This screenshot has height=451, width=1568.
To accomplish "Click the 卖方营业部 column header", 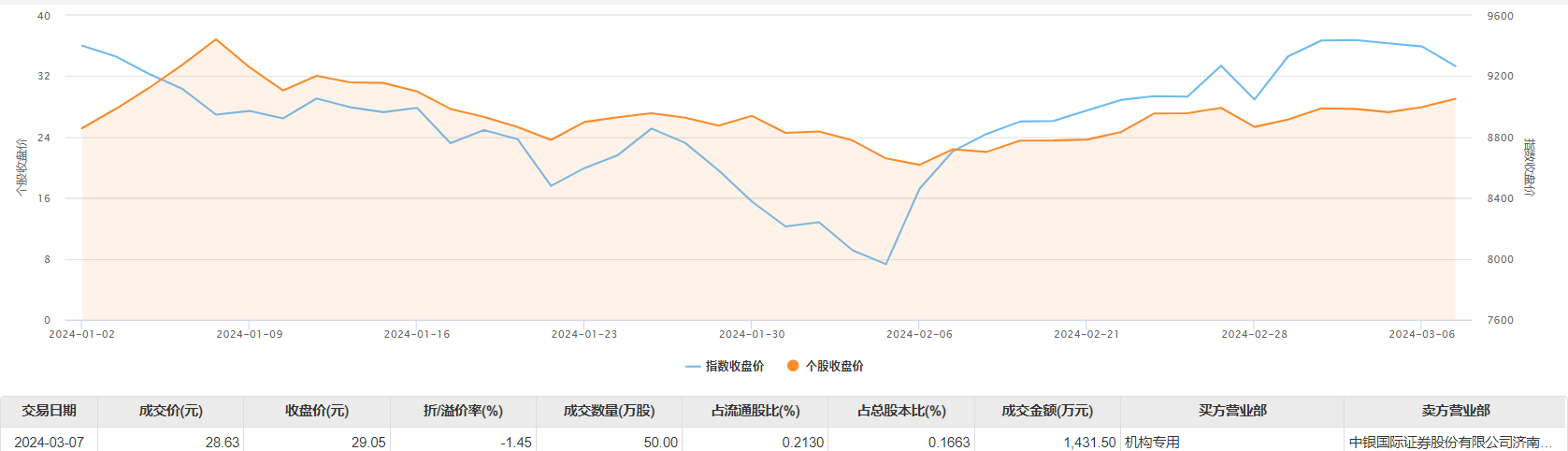I will pyautogui.click(x=1455, y=411).
